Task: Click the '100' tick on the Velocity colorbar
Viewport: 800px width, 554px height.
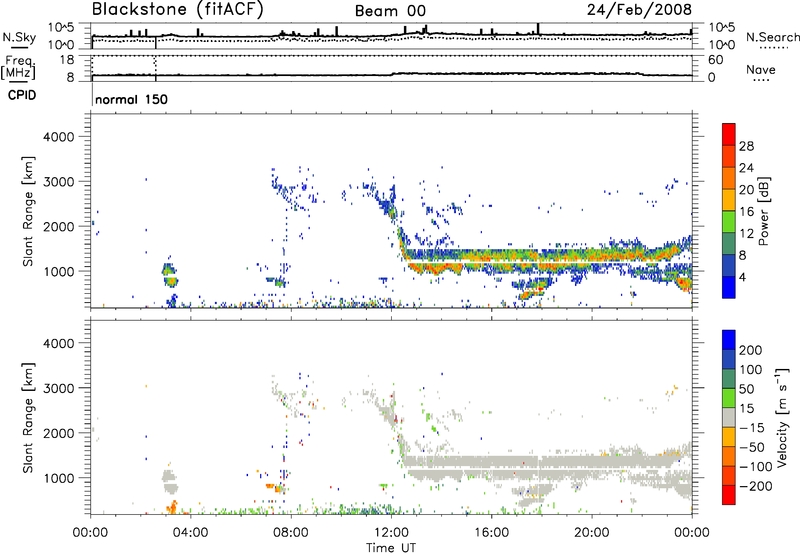Action: pos(750,370)
